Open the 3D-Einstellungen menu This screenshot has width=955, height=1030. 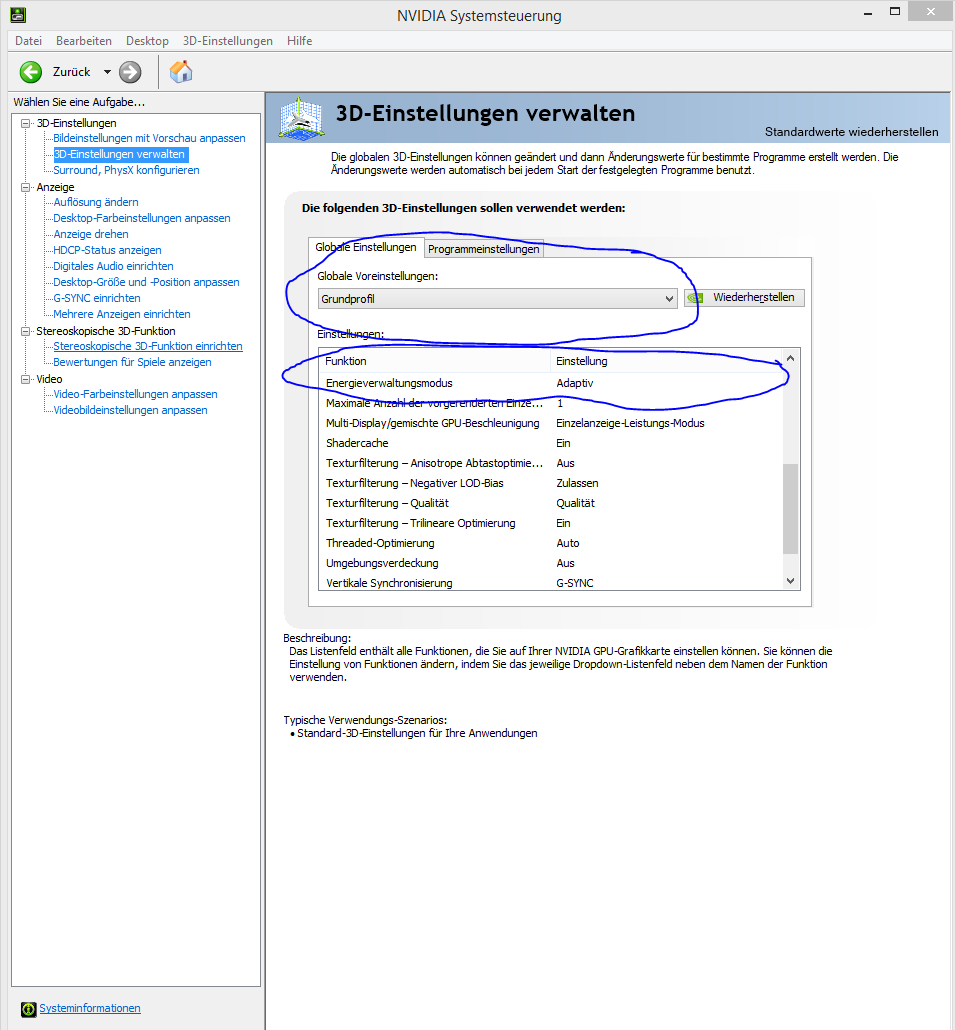click(x=227, y=41)
